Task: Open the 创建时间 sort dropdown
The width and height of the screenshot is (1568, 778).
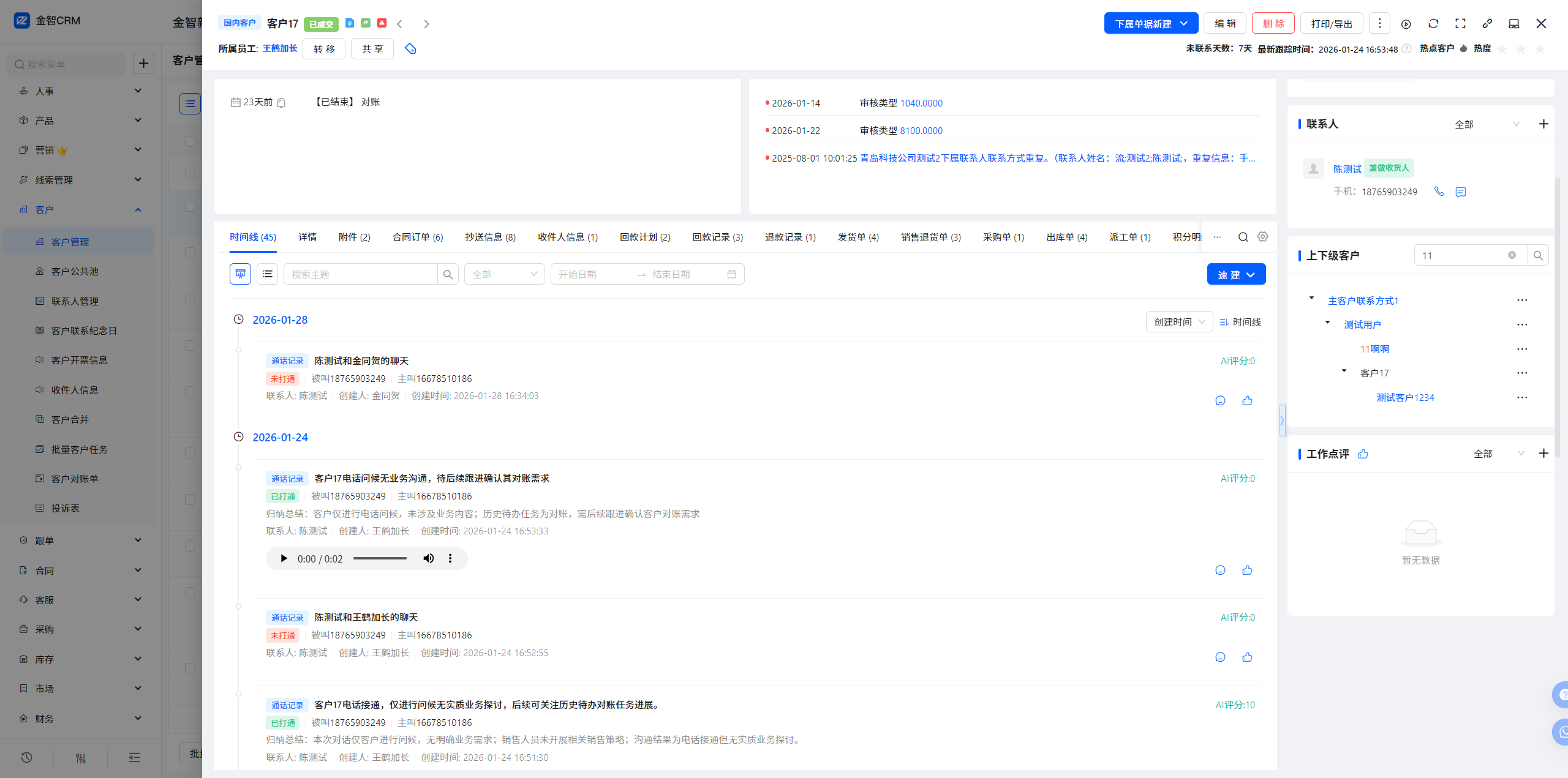Action: tap(1179, 322)
